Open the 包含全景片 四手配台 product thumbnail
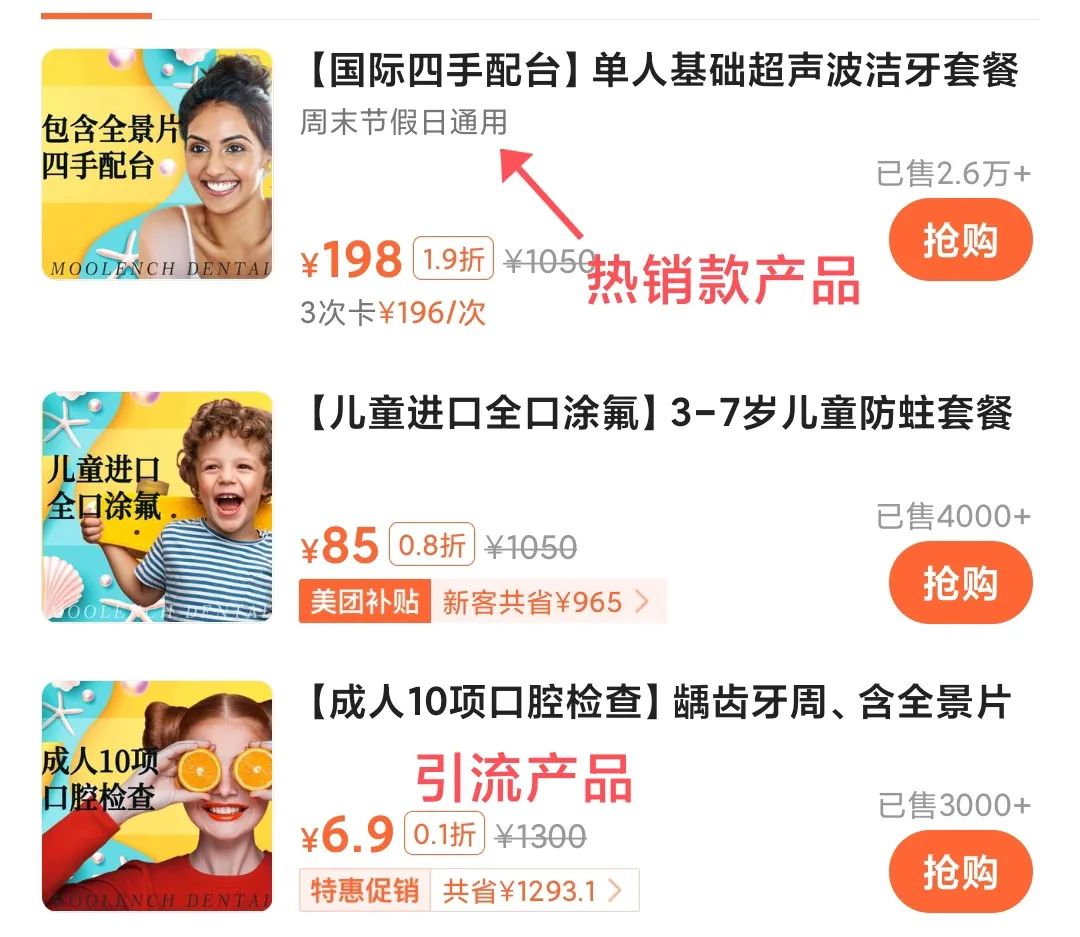Screen dimensions: 1080x937 point(157,164)
